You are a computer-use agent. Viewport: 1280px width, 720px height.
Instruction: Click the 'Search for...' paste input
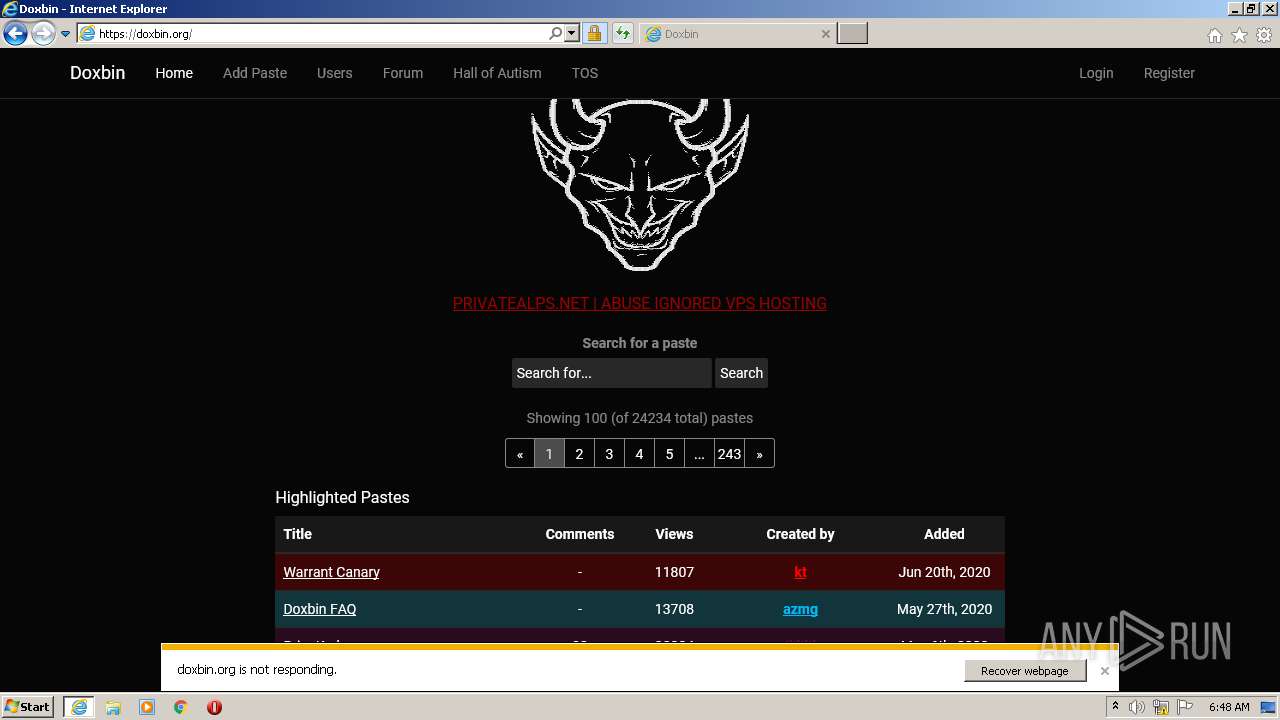point(611,373)
